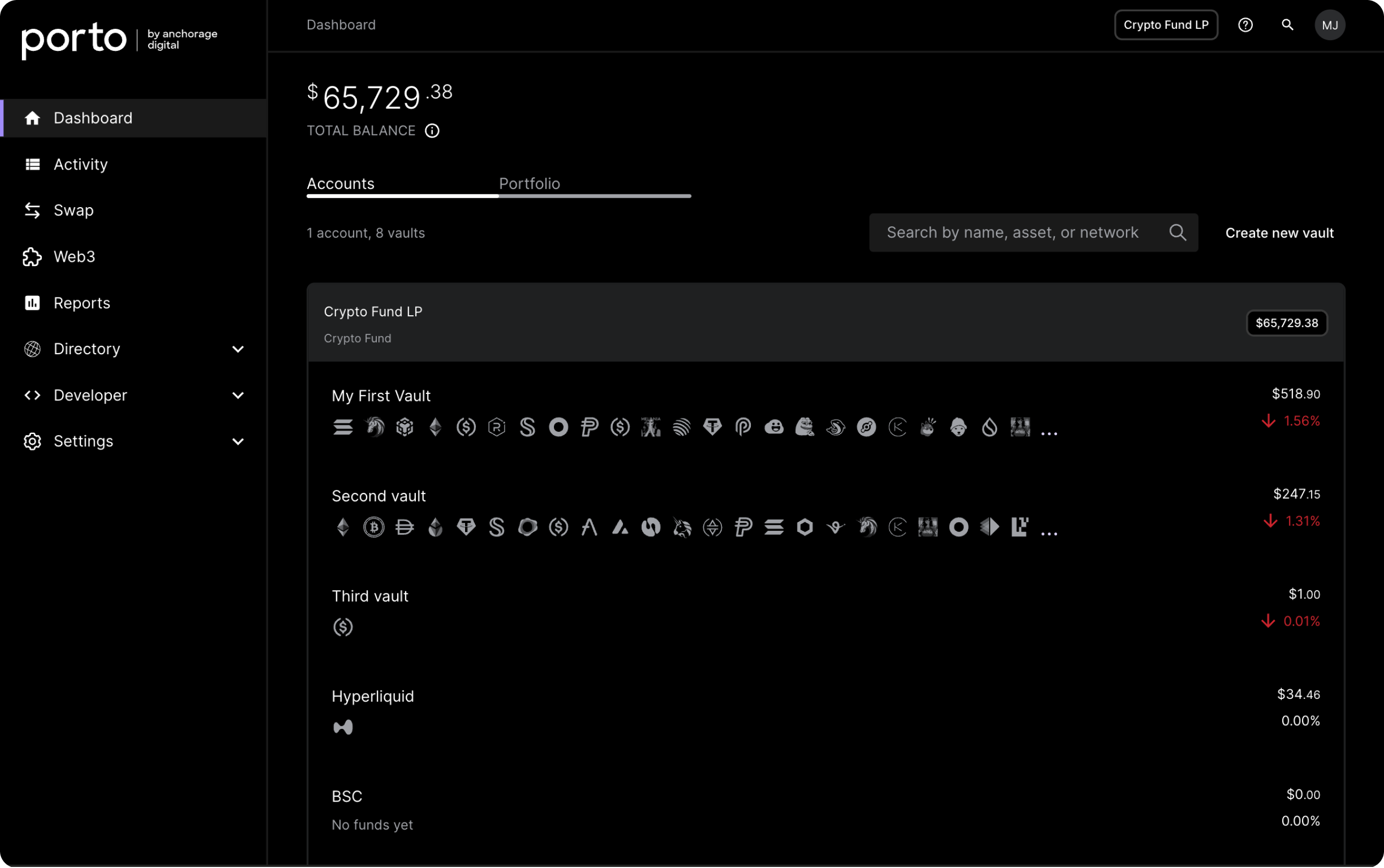
Task: Switch to the Portfolio tab
Action: (529, 184)
